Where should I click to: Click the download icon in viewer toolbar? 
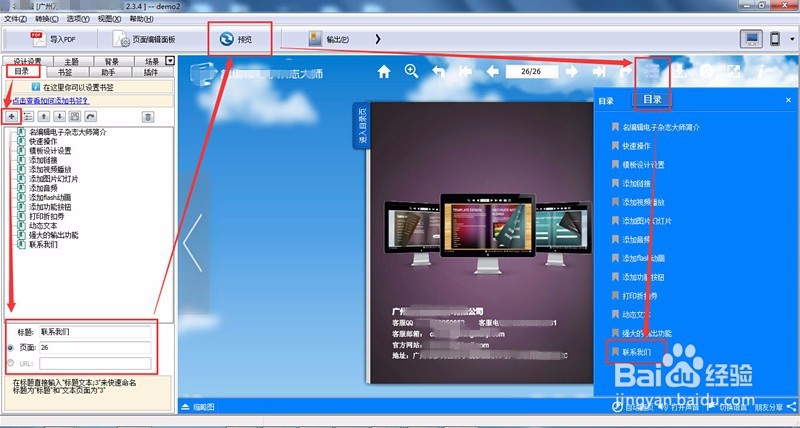click(x=680, y=71)
